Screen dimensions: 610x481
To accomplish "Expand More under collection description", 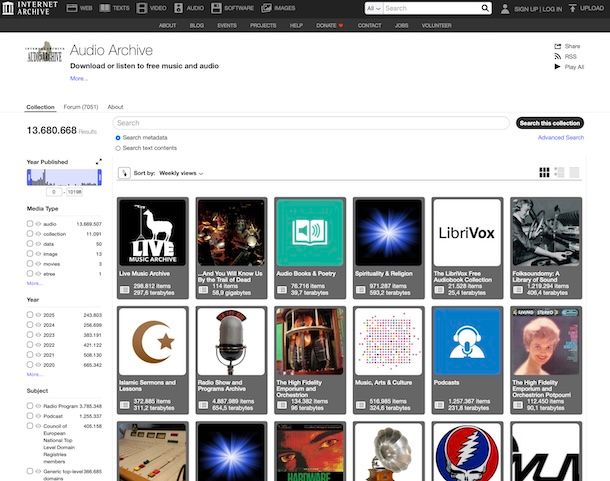I will [x=78, y=78].
